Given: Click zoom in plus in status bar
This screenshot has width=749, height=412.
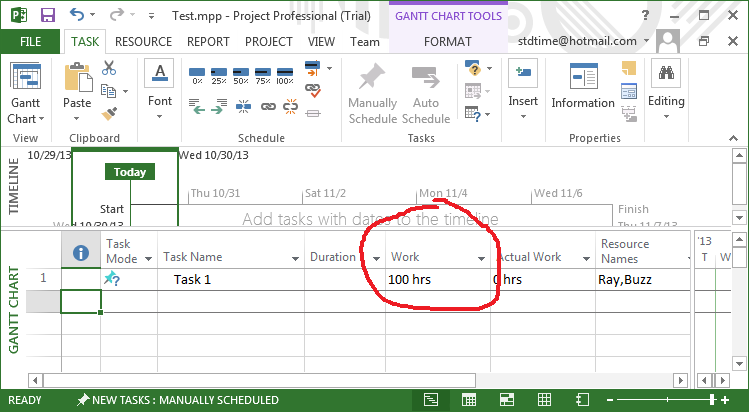Looking at the screenshot, I should pos(725,400).
